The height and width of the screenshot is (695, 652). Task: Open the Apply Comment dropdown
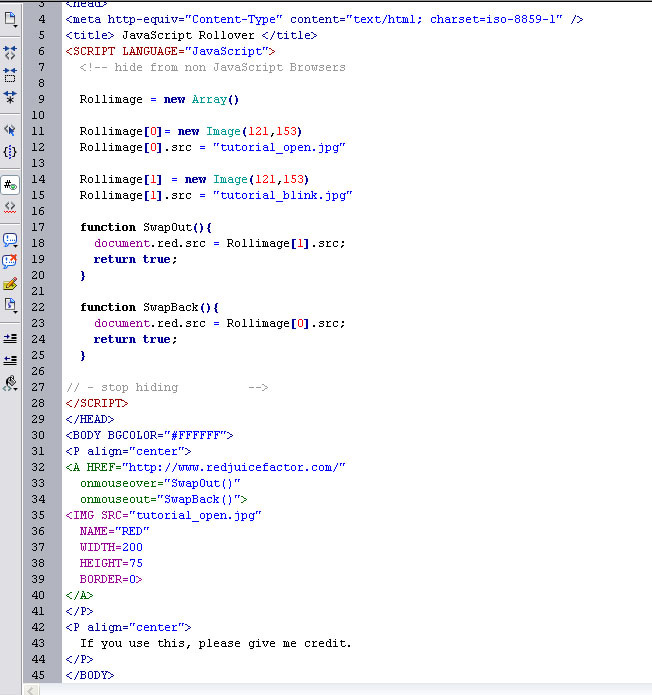(x=10, y=240)
